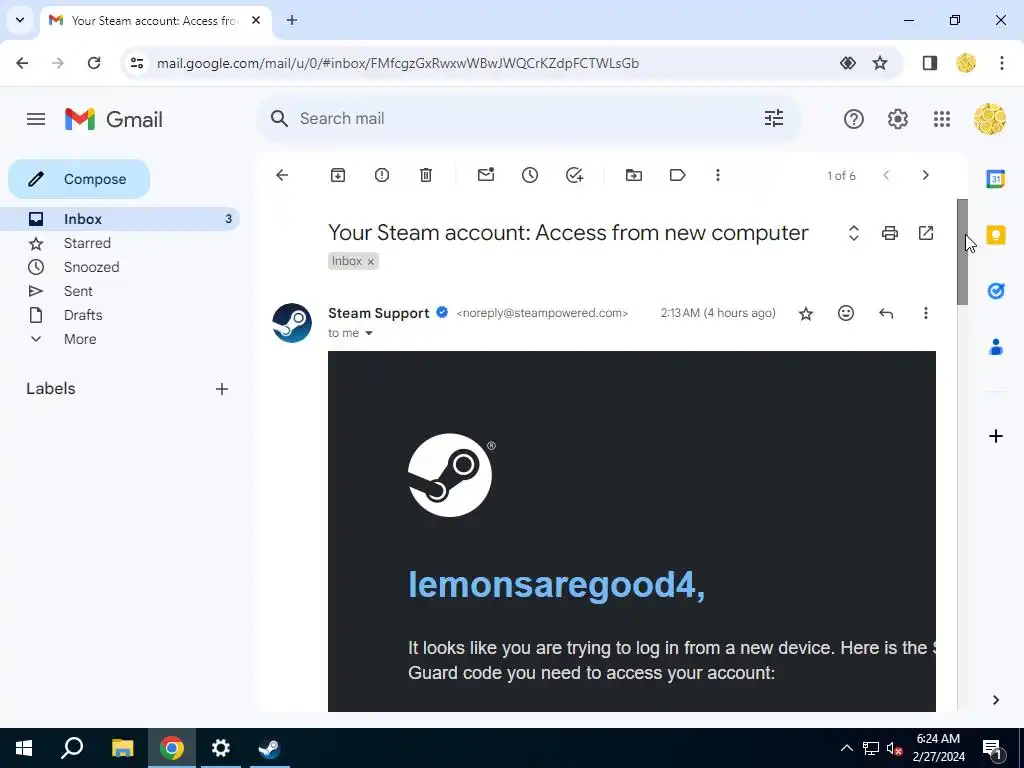The image size is (1024, 768).
Task: View site information icon in address bar
Action: 137,63
